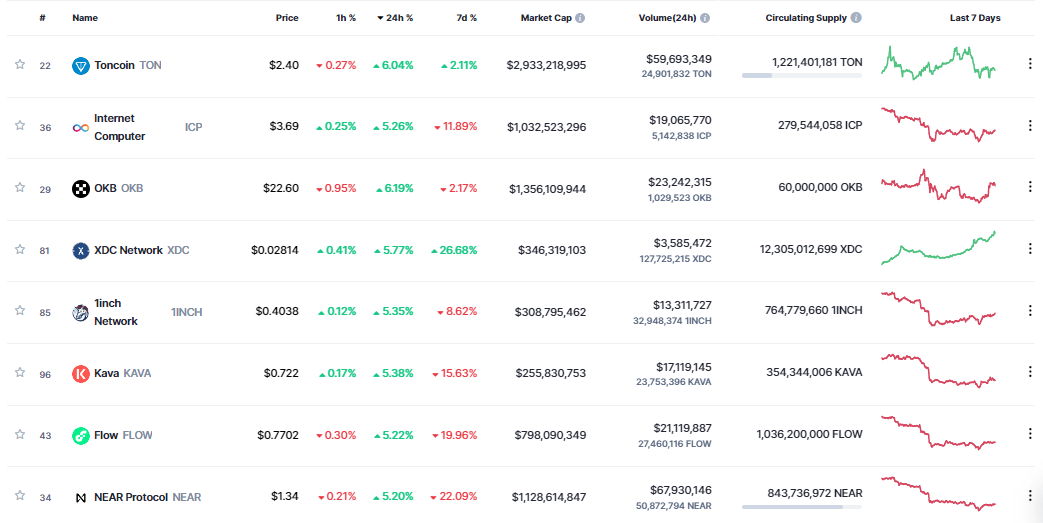Show the Market Cap info tooltip icon
This screenshot has width=1043, height=523.
pyautogui.click(x=580, y=18)
